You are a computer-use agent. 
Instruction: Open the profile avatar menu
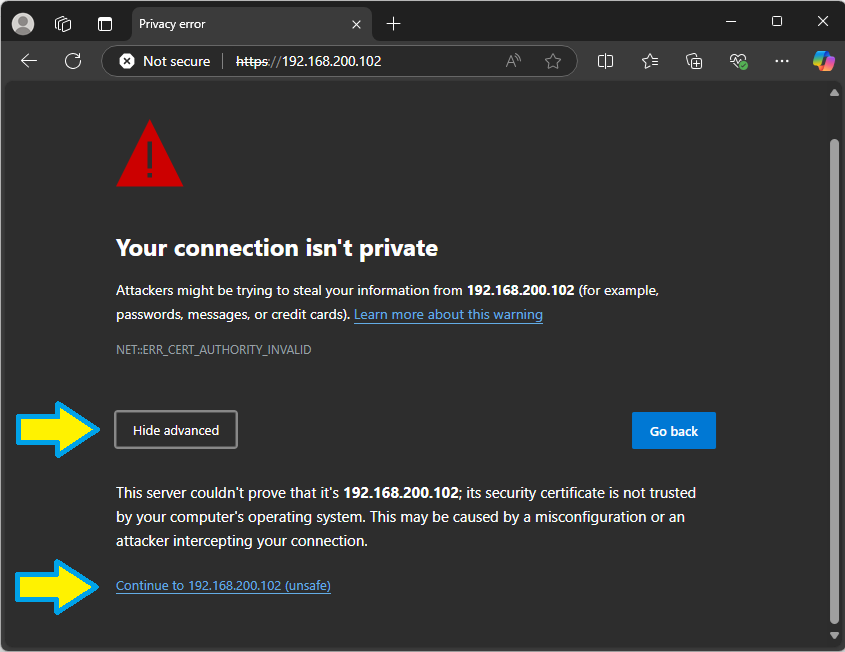(22, 23)
